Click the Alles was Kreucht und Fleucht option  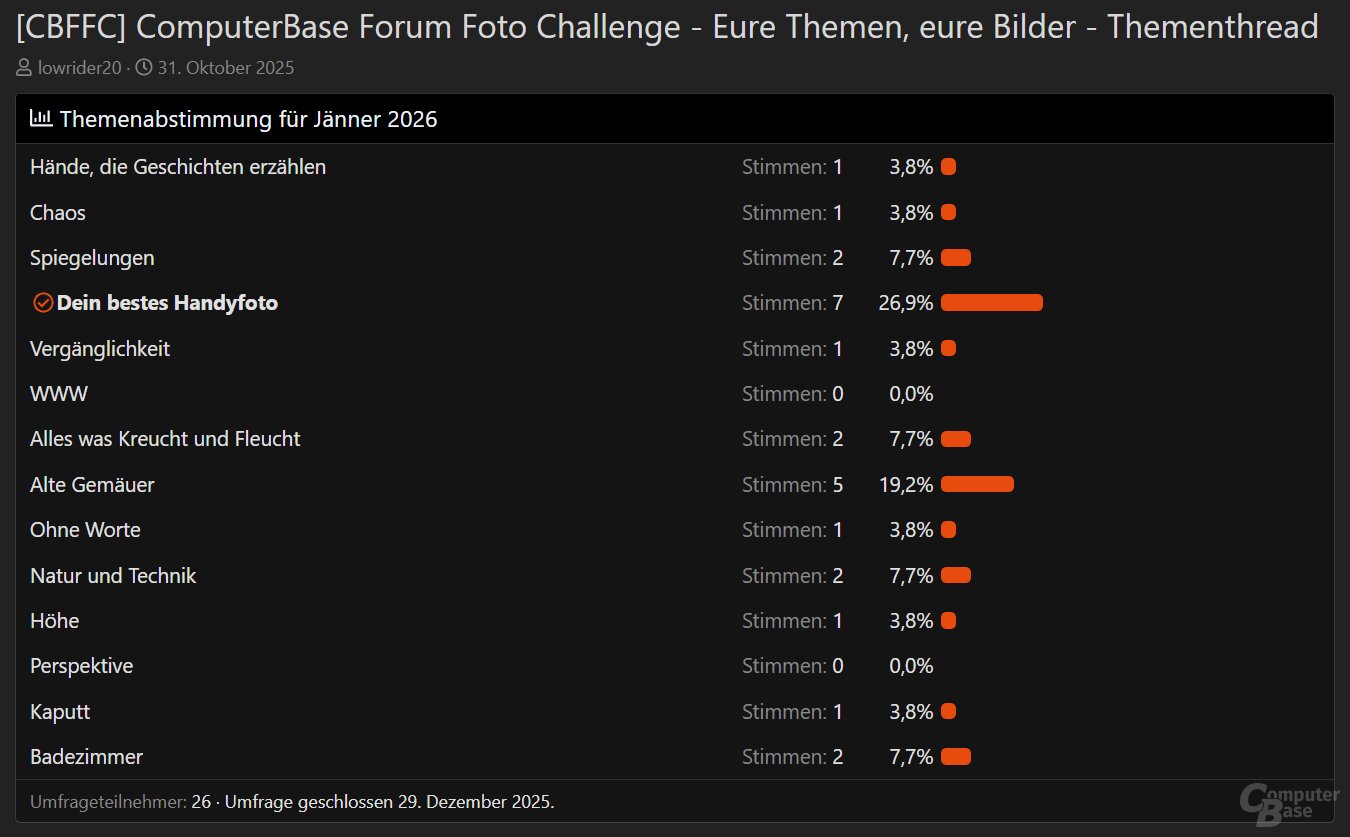coord(165,439)
